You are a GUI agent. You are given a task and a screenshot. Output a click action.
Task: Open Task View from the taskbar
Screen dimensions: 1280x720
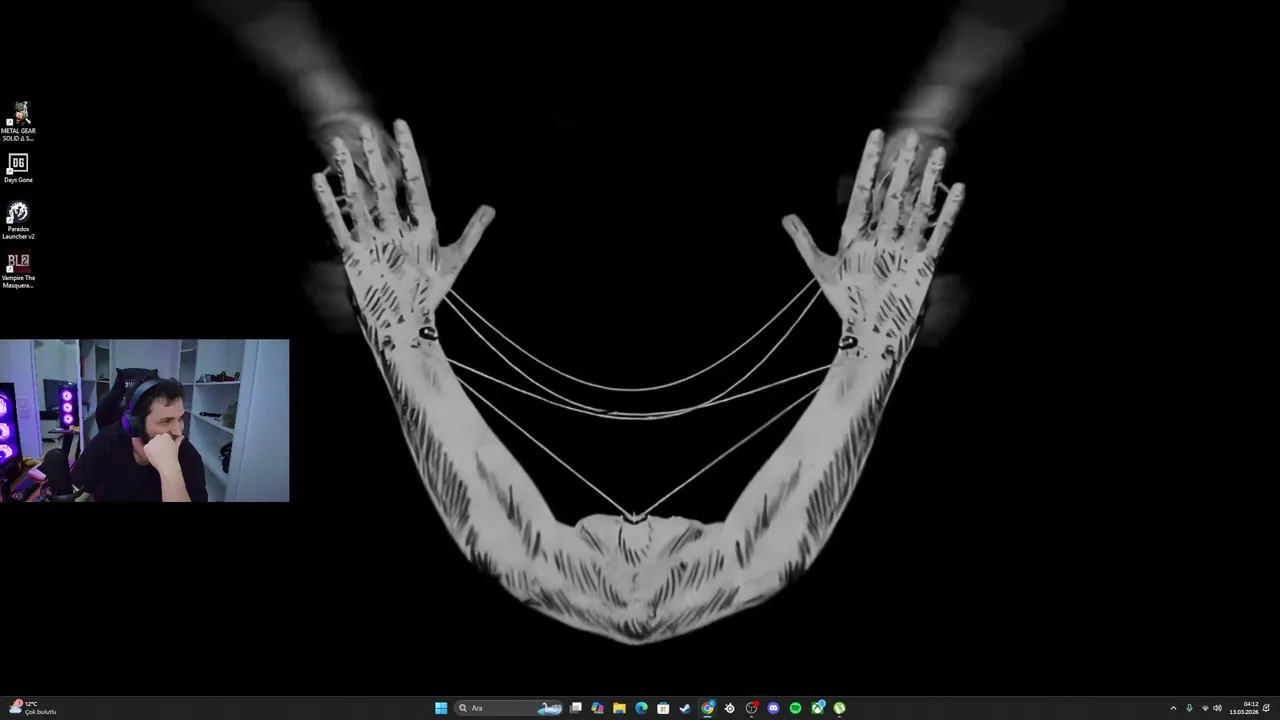pos(576,708)
